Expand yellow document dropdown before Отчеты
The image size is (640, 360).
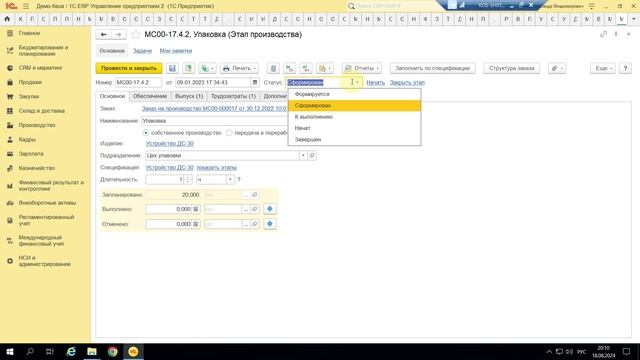point(325,68)
